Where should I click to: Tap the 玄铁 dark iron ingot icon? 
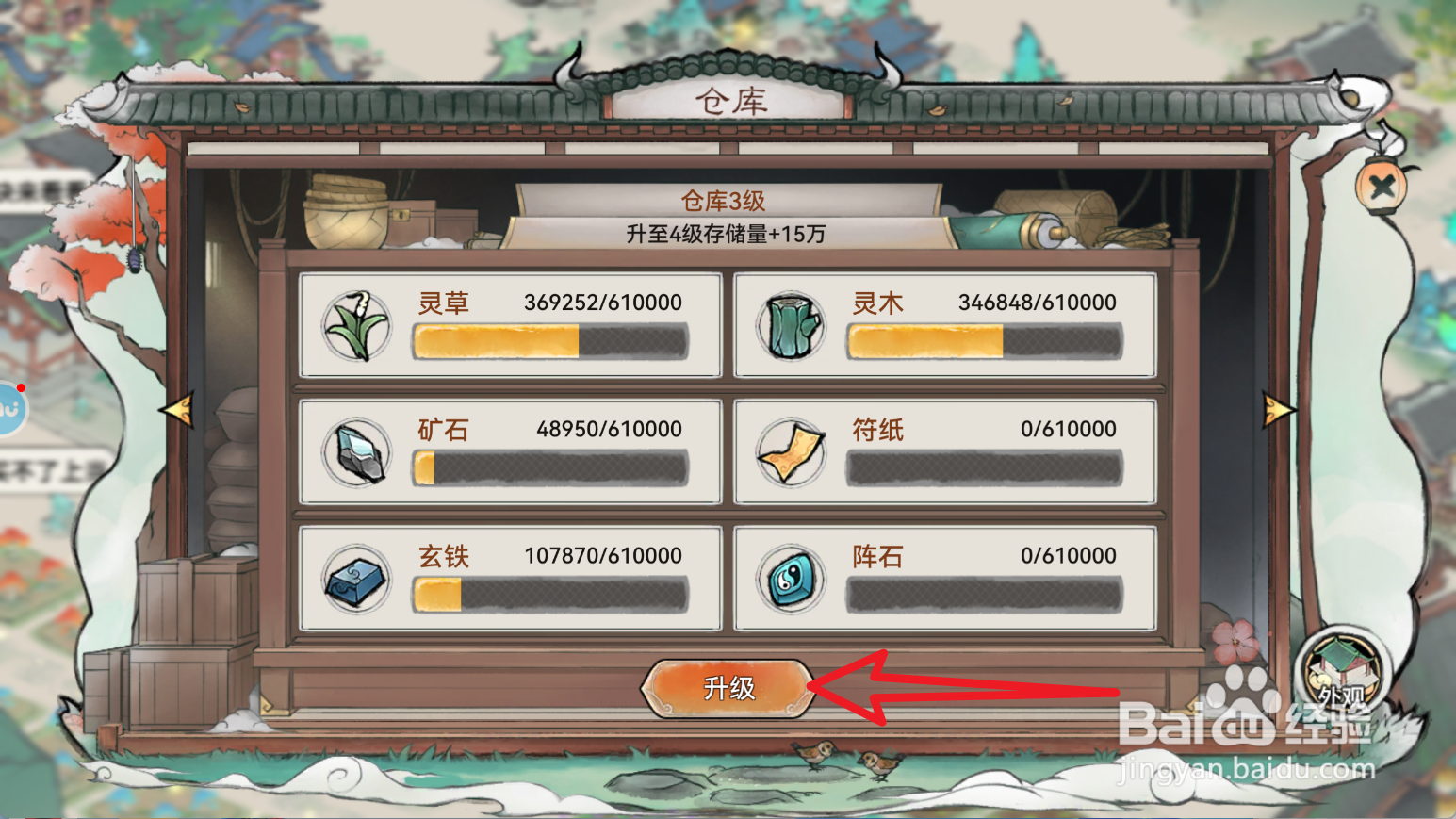[x=357, y=579]
